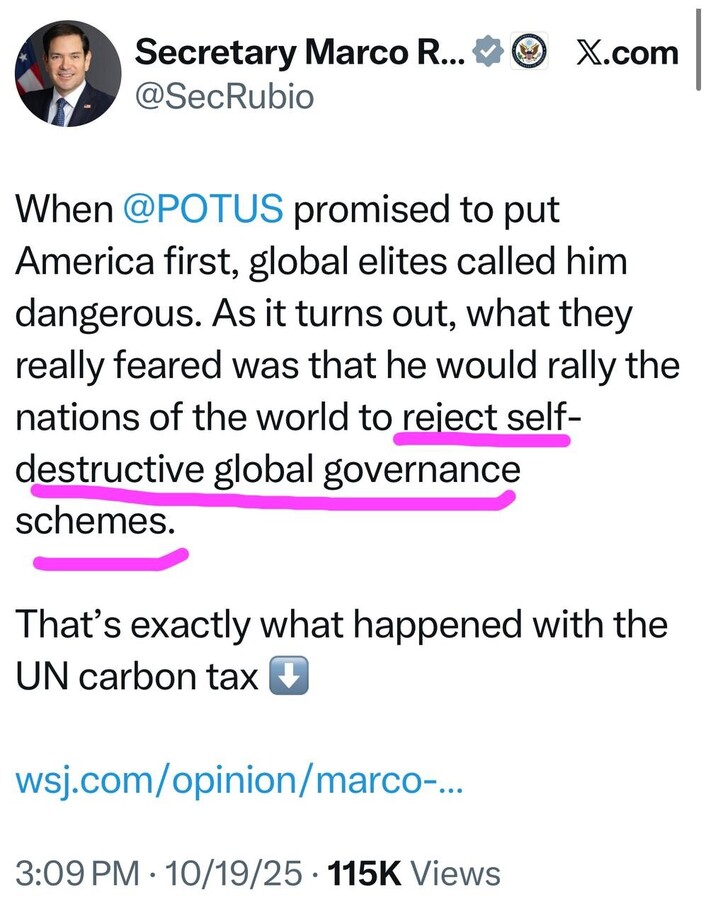This screenshot has height=906, width=706.
Task: Click the display name Secretary Marco R...
Action: click(x=299, y=51)
